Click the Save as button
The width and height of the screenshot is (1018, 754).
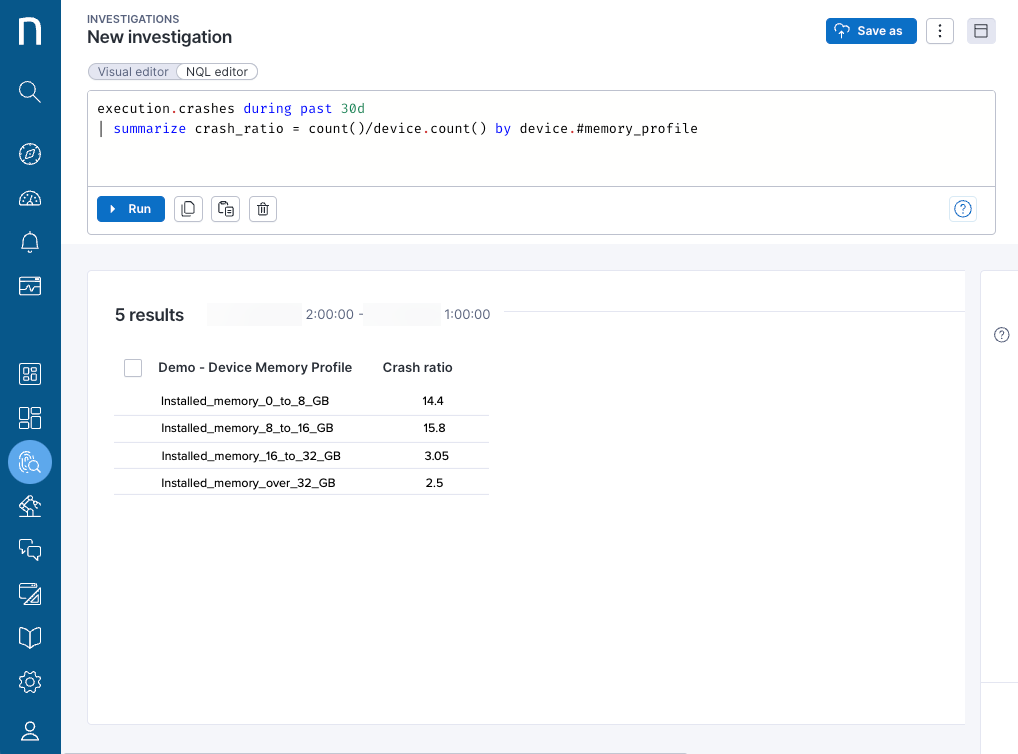(869, 31)
